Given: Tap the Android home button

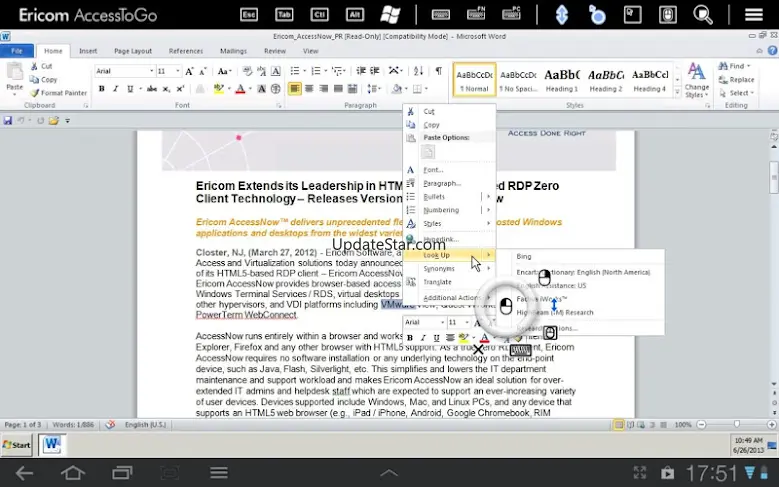Looking at the screenshot, I should [x=73, y=473].
